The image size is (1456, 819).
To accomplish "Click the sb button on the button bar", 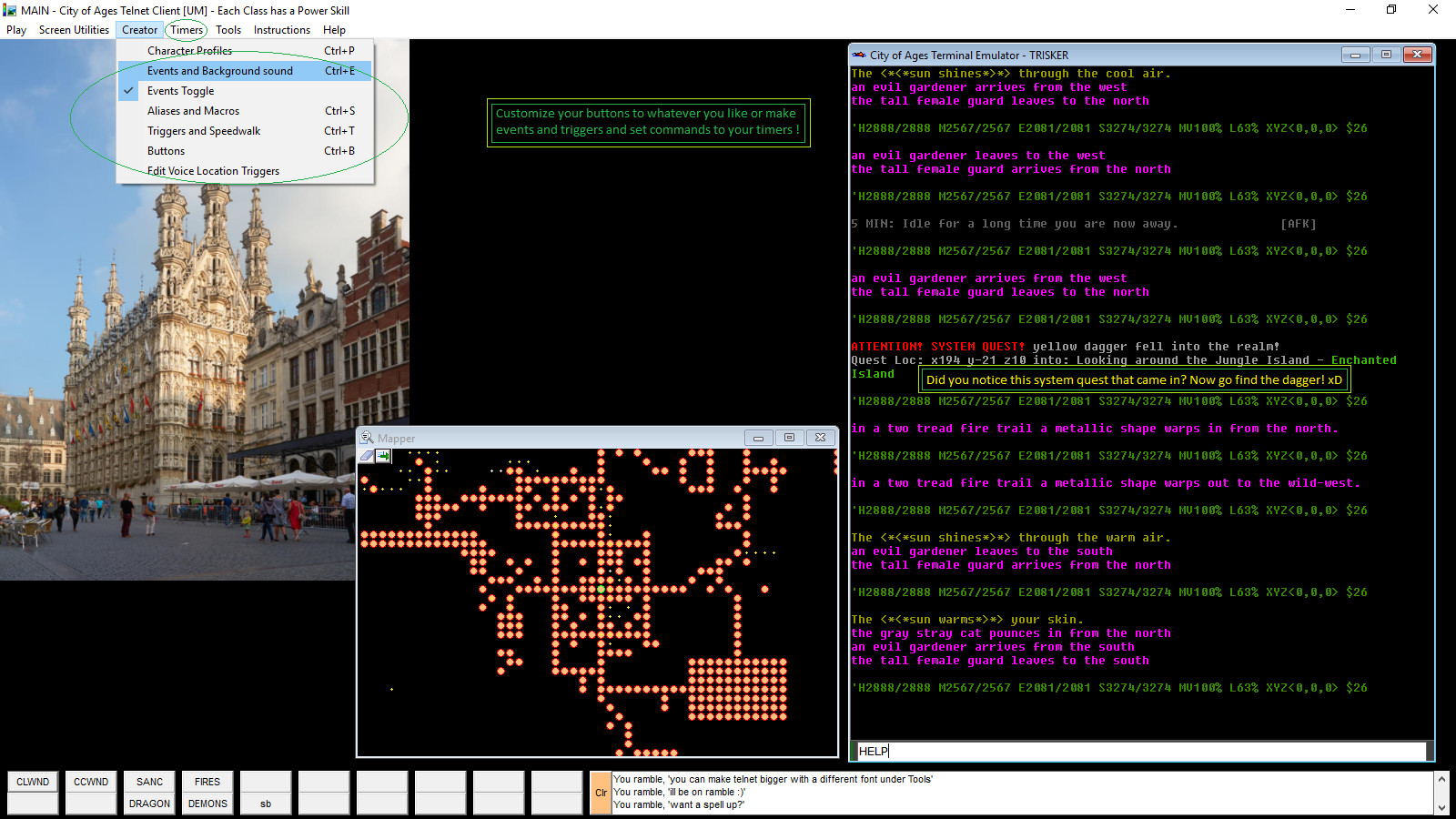I will [x=265, y=804].
